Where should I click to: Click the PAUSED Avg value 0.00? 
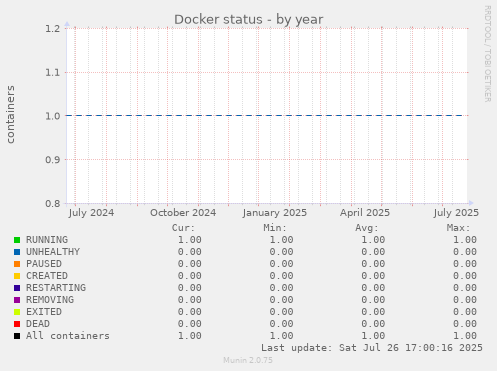coord(373,264)
